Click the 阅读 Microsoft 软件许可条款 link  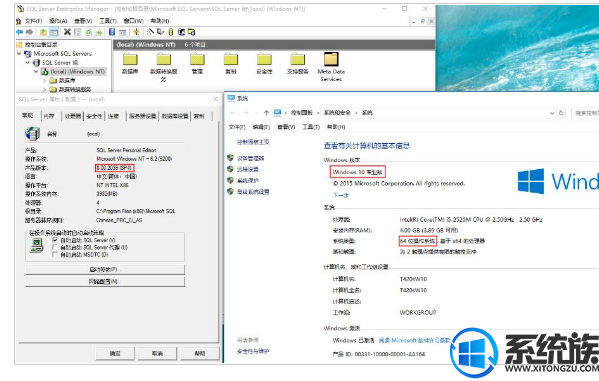coord(414,340)
